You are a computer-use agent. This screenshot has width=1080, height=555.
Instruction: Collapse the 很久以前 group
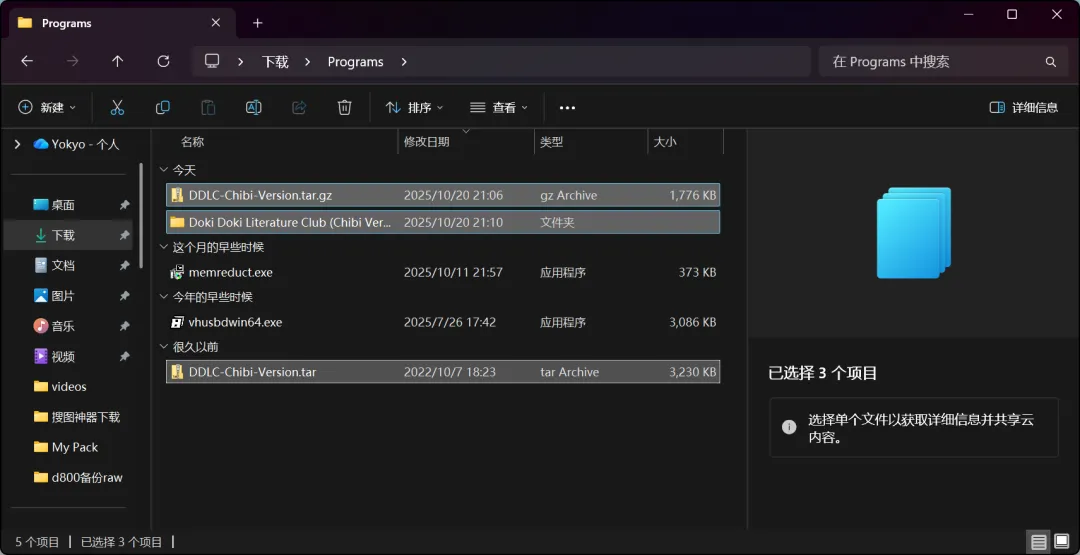click(163, 346)
